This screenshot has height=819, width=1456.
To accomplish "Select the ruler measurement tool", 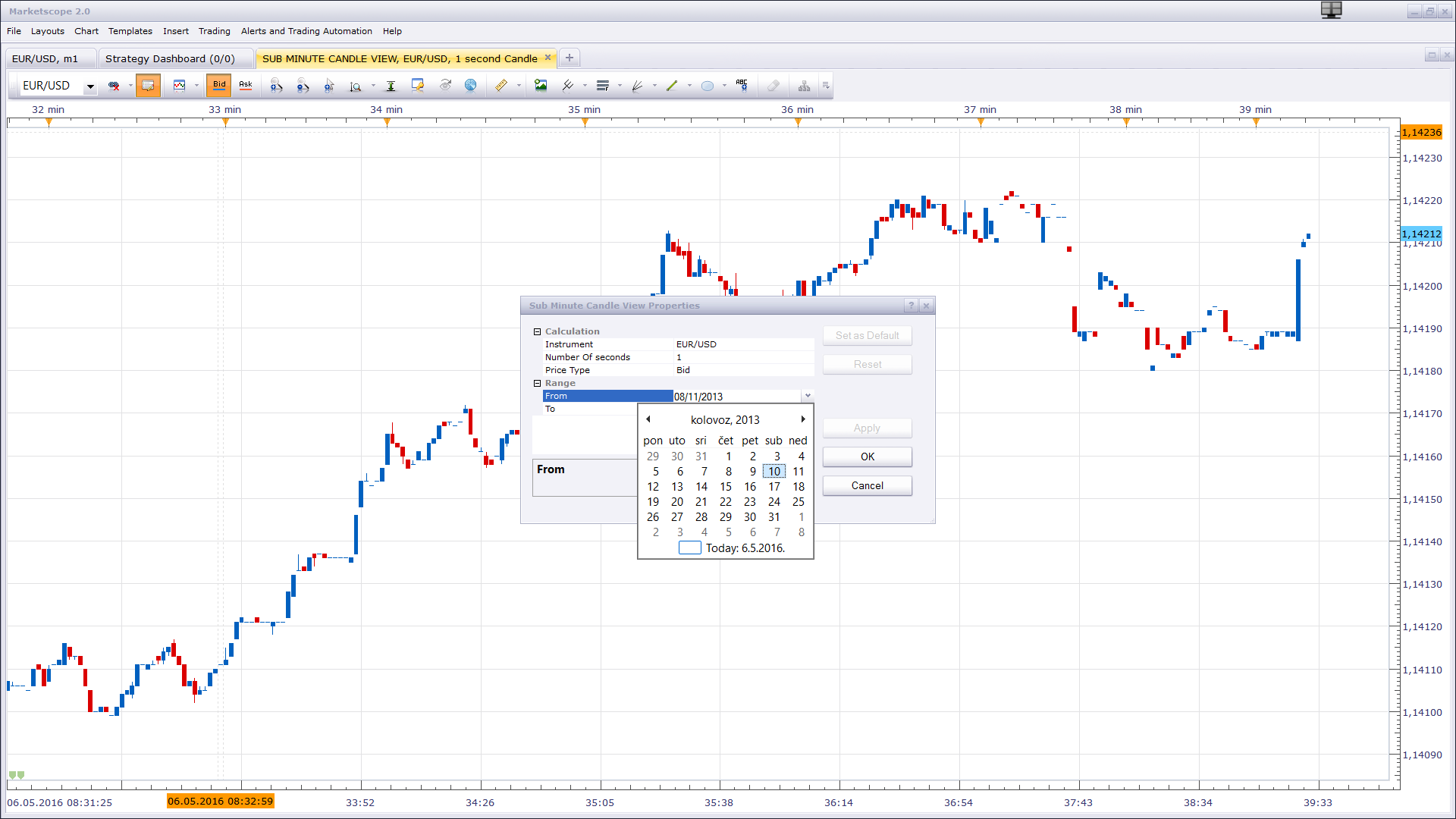I will tap(501, 86).
